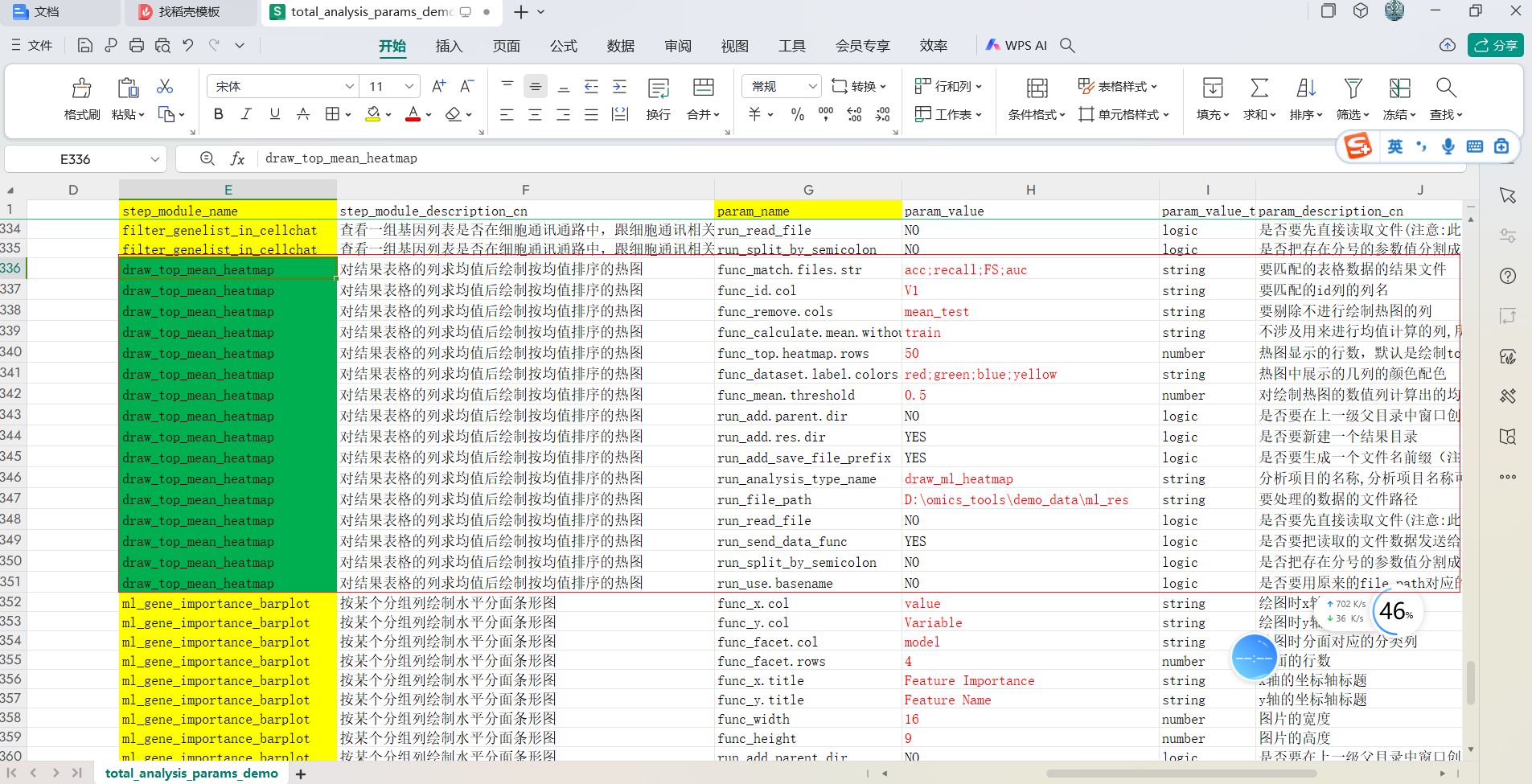Click the Save icon in quick toolbar

point(84,45)
